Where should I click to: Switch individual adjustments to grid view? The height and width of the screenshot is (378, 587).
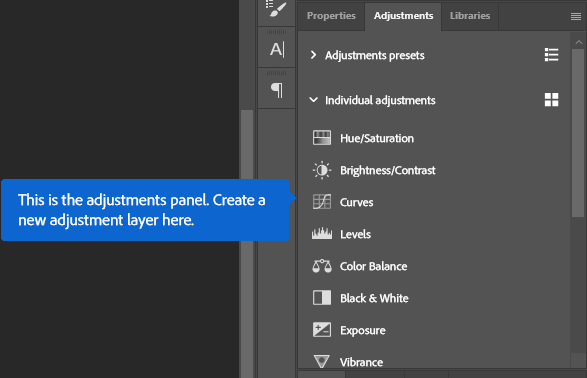pyautogui.click(x=551, y=100)
